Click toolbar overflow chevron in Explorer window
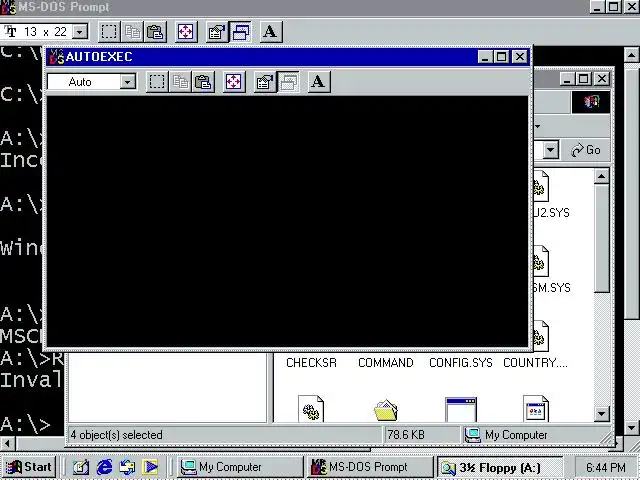The width and height of the screenshot is (640, 480). pos(538,126)
